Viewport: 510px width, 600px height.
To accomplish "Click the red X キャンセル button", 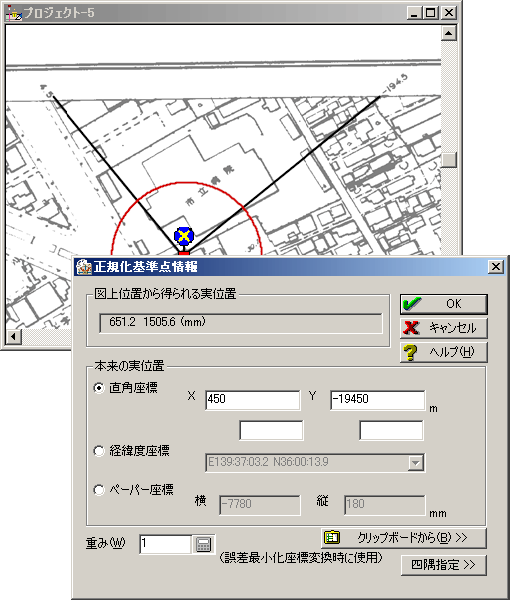I will (x=444, y=328).
